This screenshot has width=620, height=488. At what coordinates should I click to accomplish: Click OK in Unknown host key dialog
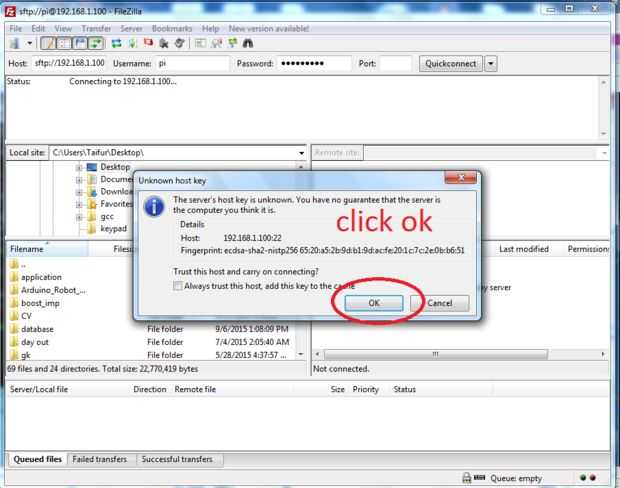pyautogui.click(x=374, y=303)
